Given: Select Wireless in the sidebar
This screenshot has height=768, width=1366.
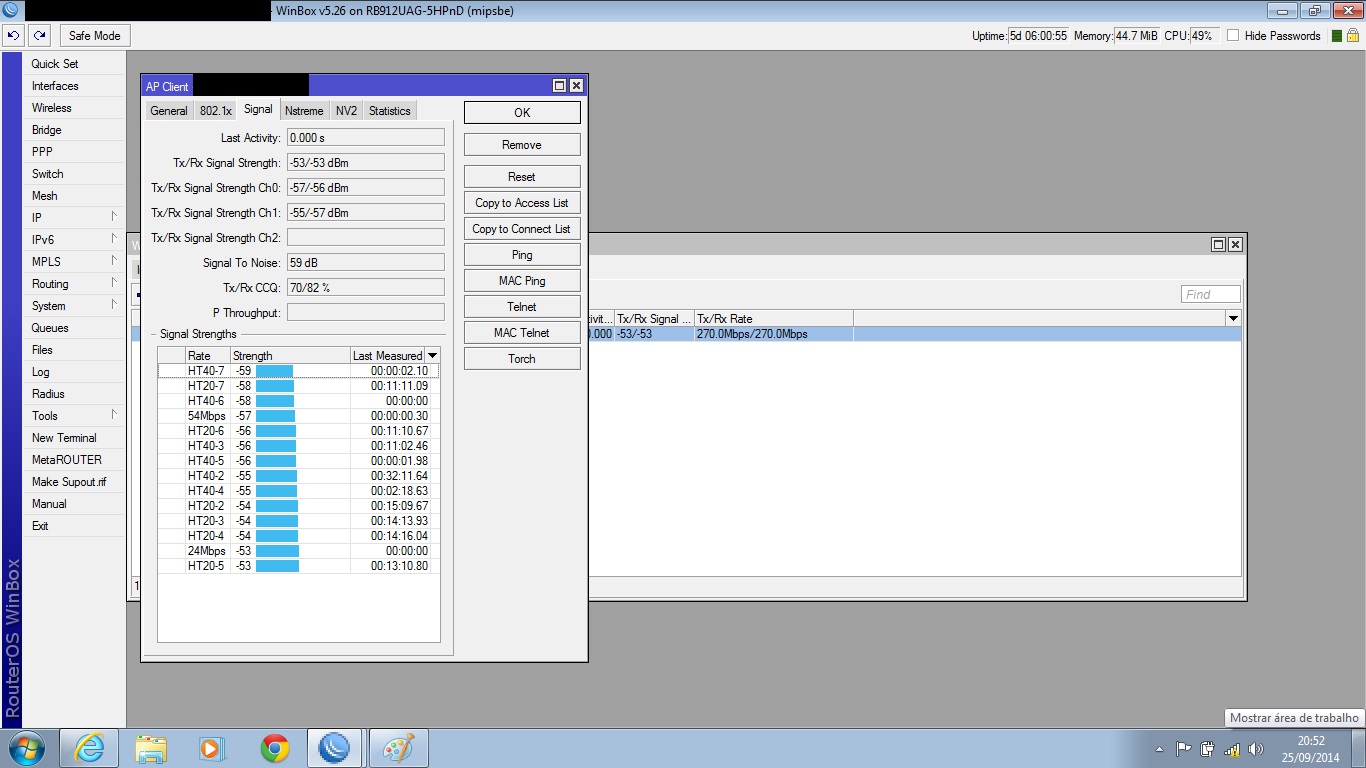Looking at the screenshot, I should [x=52, y=108].
